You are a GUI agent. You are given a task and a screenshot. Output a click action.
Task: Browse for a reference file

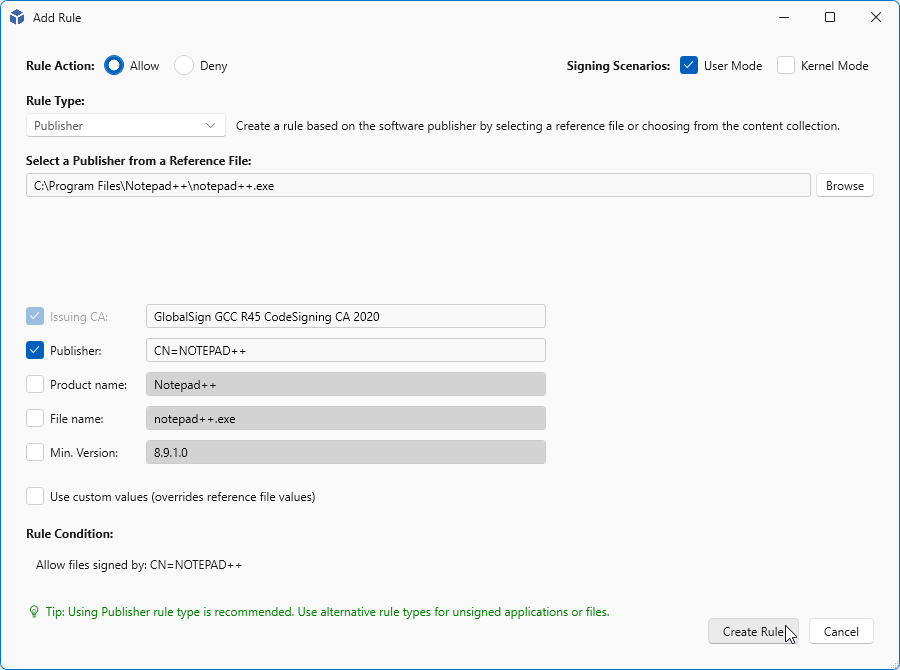[845, 186]
